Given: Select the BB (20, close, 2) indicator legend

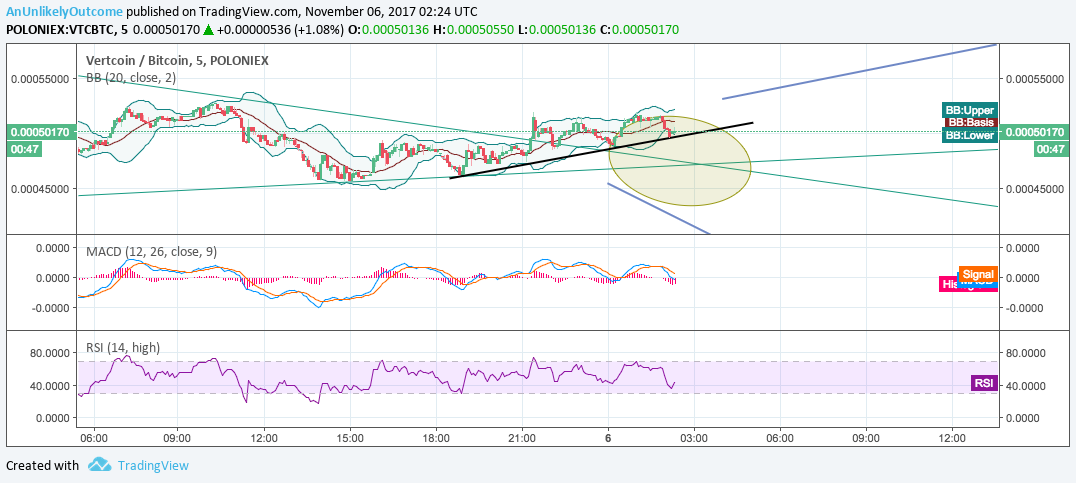Looking at the screenshot, I should coord(130,78).
